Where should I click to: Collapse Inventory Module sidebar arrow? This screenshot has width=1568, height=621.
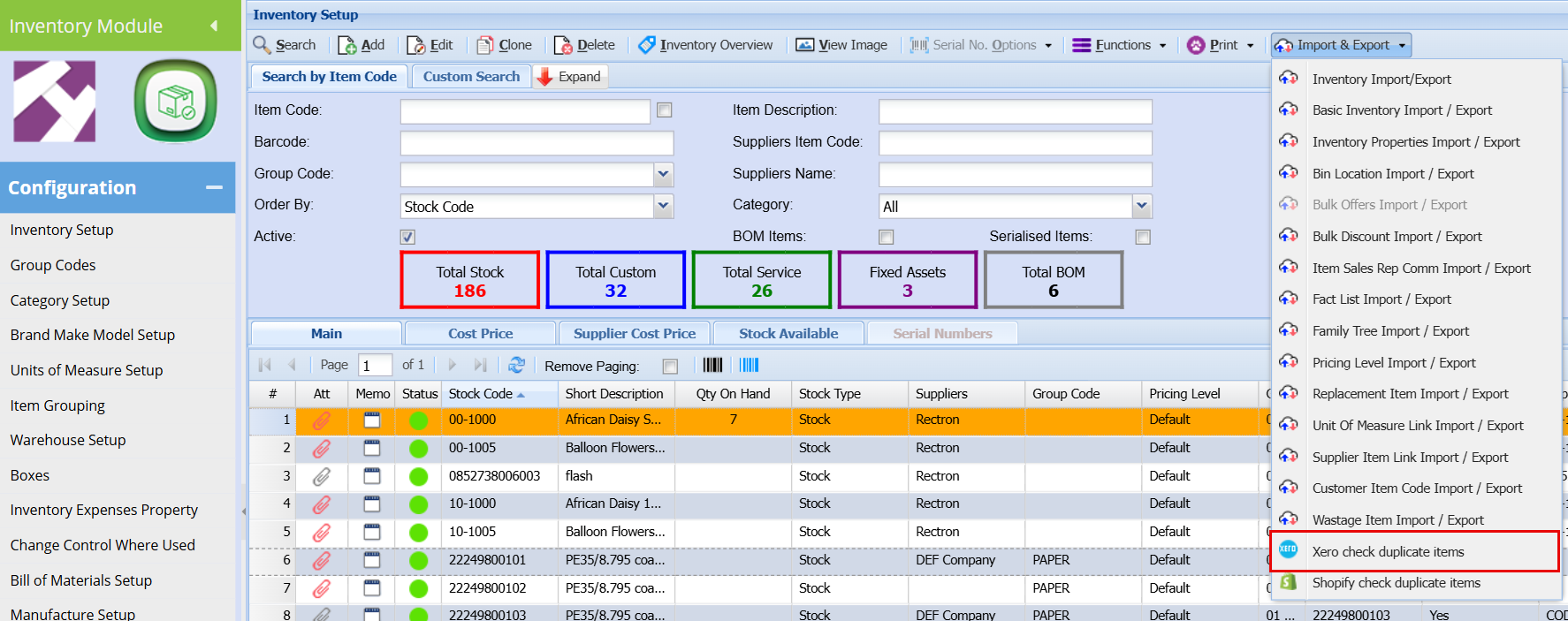[214, 26]
